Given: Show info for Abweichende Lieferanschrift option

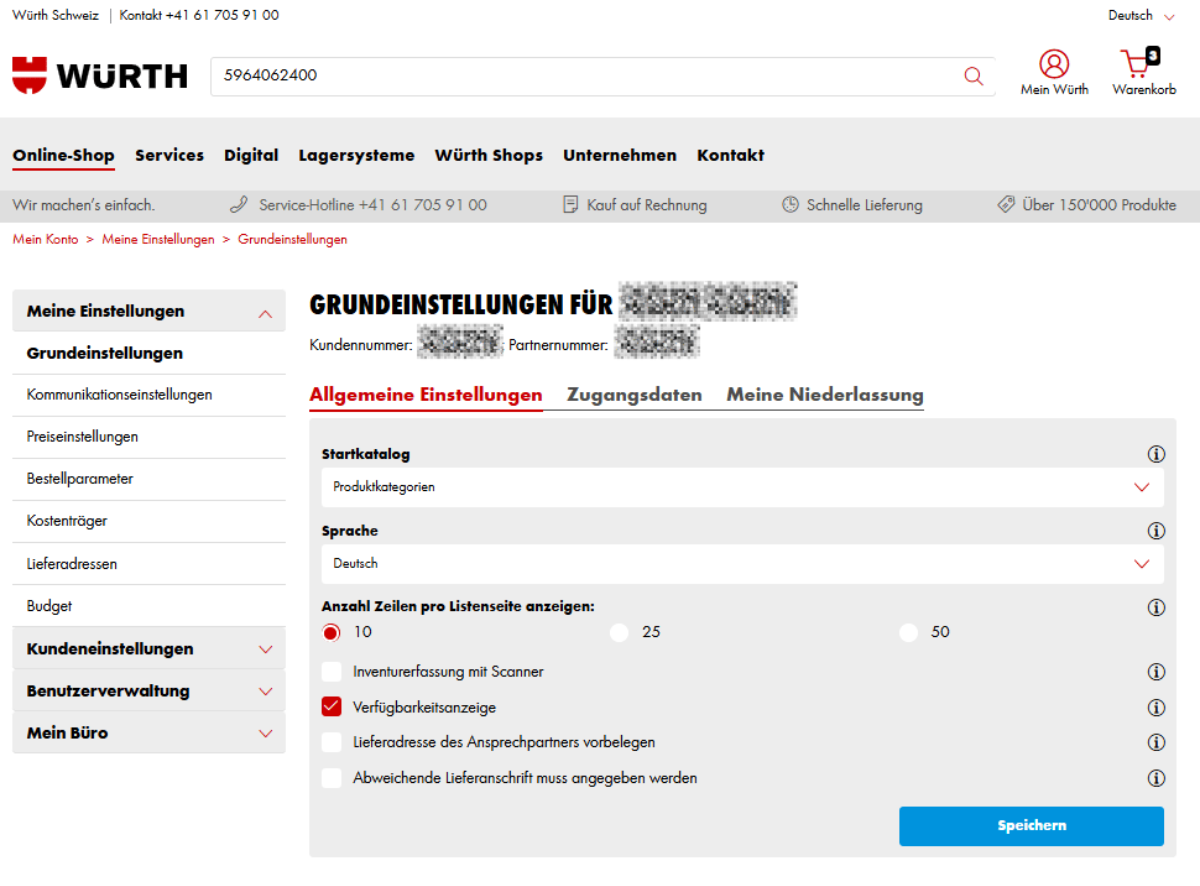Looking at the screenshot, I should tap(1156, 778).
